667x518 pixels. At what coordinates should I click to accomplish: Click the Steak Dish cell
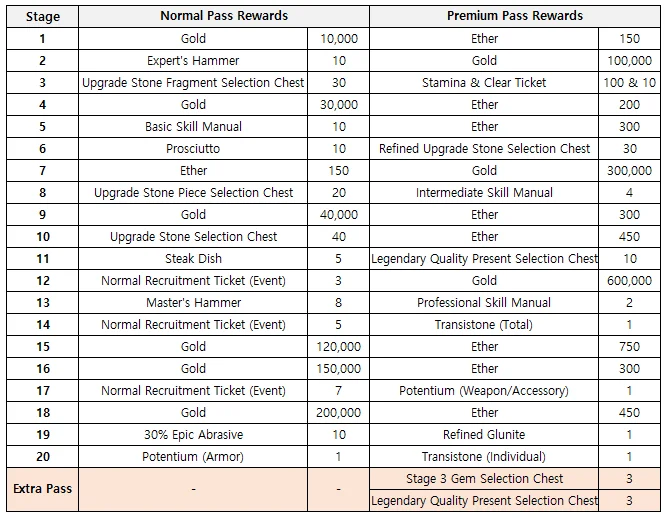tap(194, 258)
